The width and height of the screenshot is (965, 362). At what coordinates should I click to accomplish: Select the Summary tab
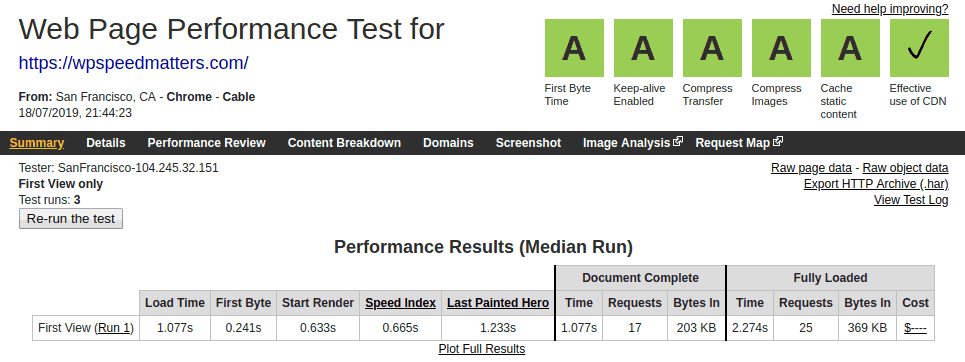[37, 143]
